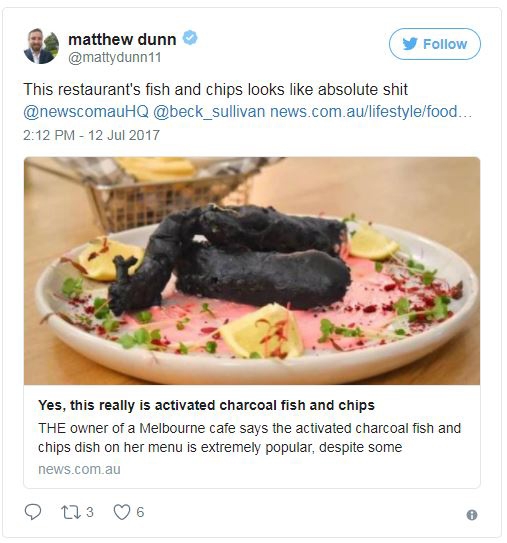The width and height of the screenshot is (507, 543).
Task: Open matthew dunn's profile avatar photo
Action: click(41, 46)
